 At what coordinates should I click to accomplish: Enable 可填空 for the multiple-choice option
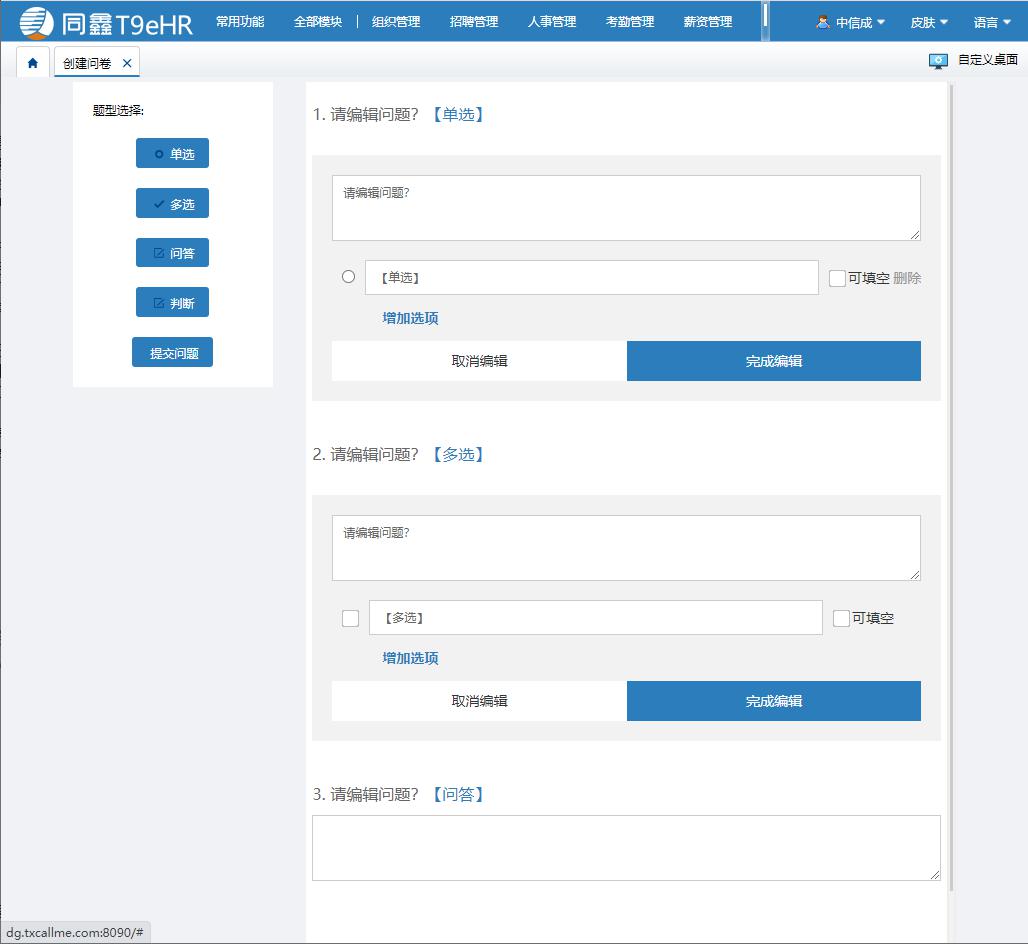pyautogui.click(x=841, y=619)
